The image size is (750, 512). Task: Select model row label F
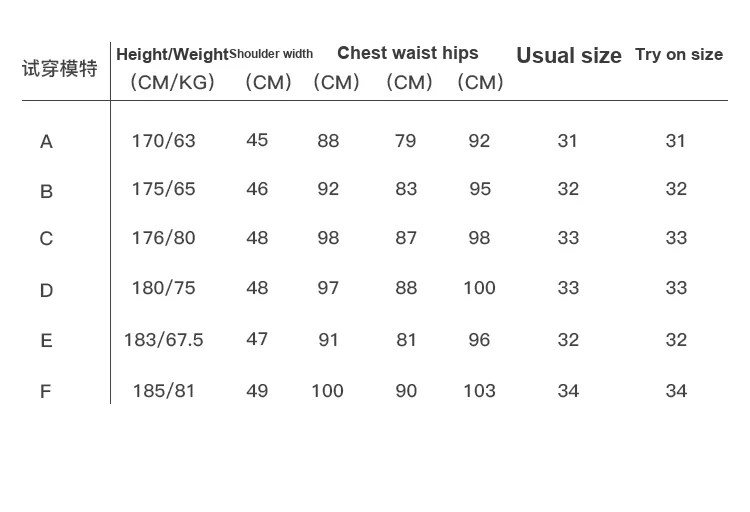point(45,392)
